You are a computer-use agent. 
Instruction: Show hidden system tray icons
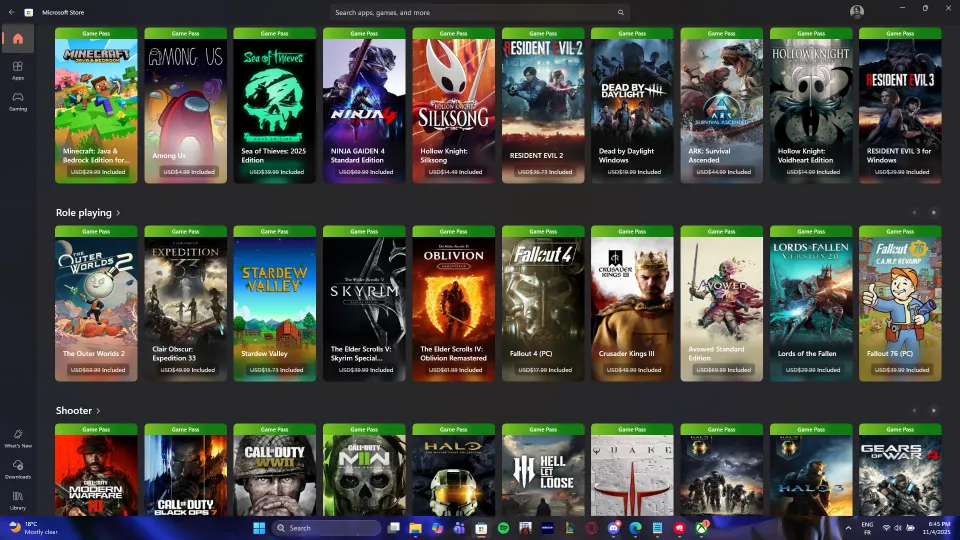[x=848, y=528]
